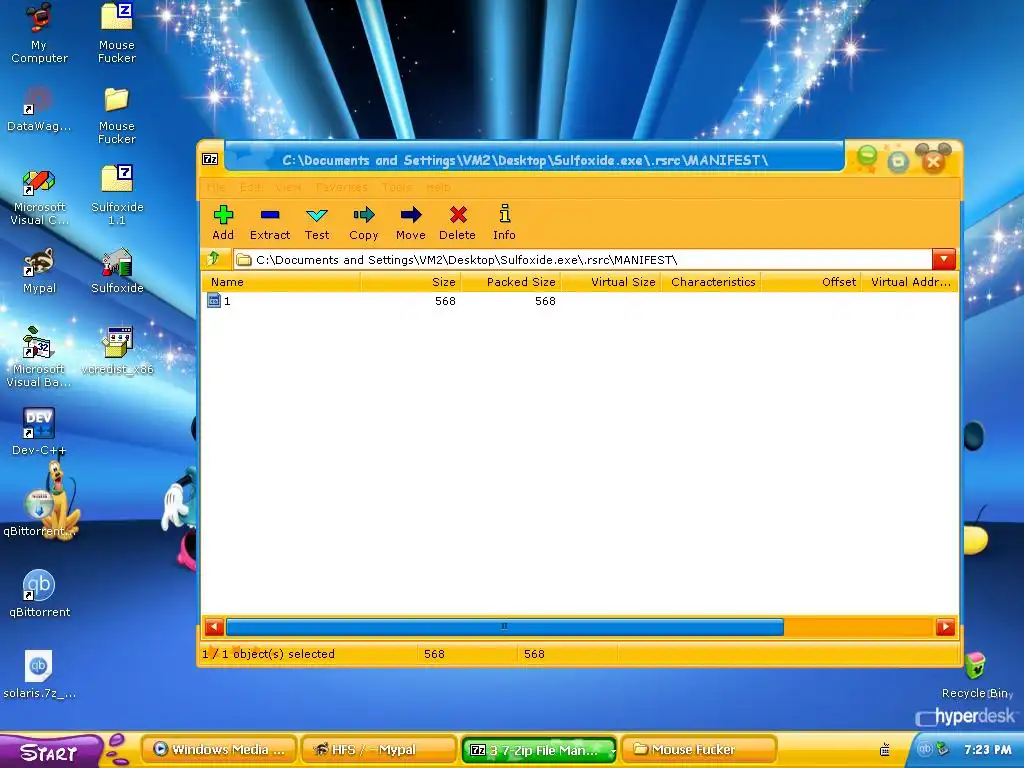
Task: Open the File menu
Action: tap(216, 187)
